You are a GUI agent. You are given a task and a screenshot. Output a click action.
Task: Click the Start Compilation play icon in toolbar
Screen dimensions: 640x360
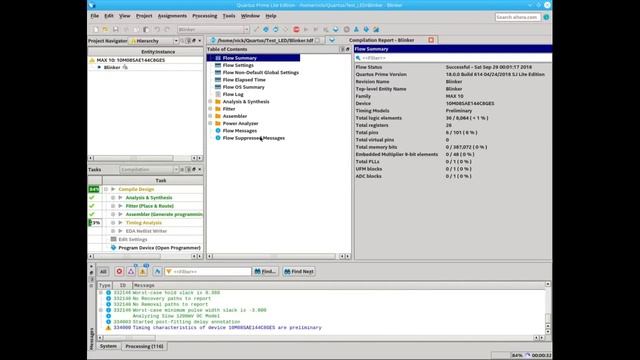click(306, 29)
